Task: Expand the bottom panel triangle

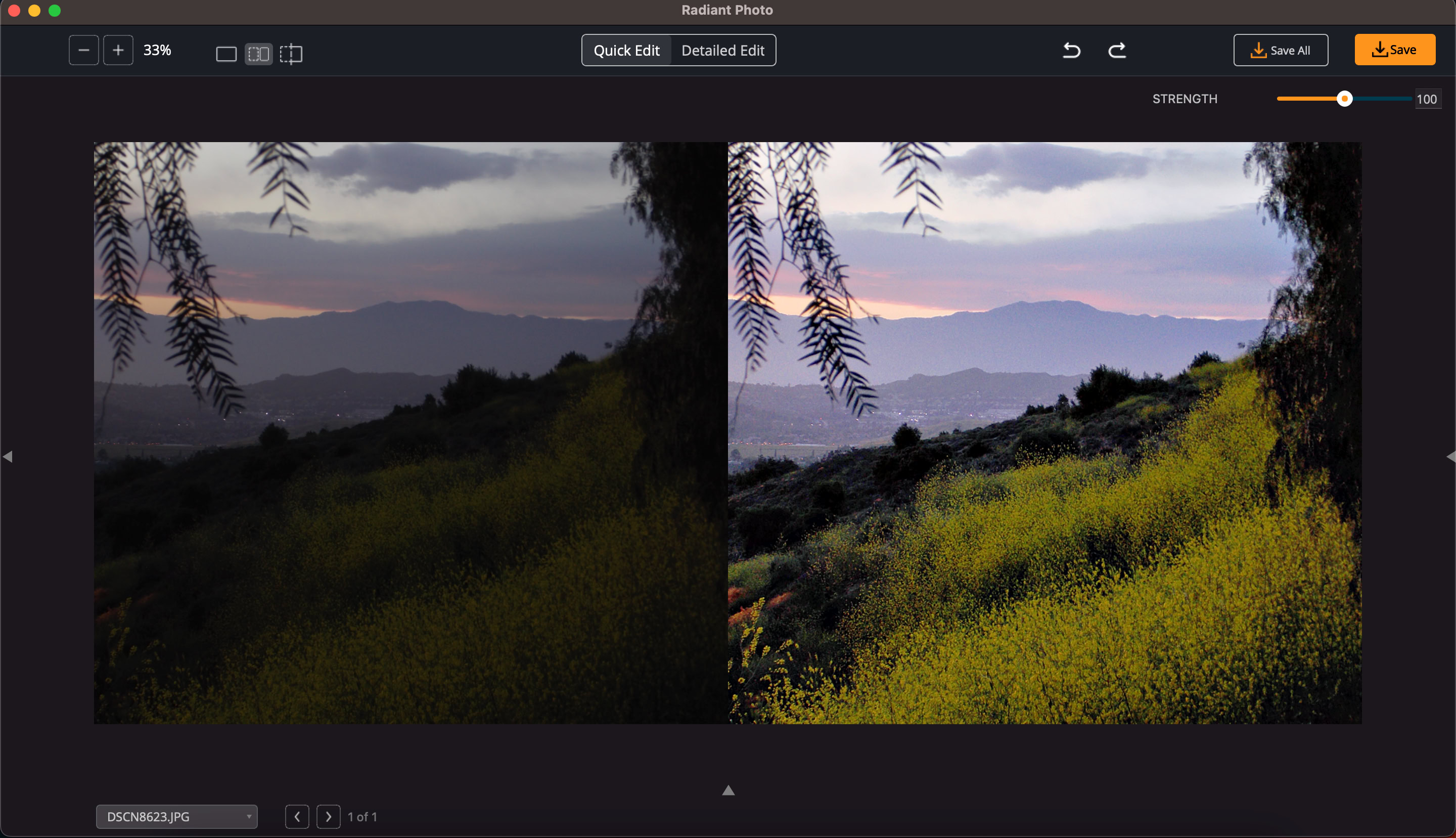Action: pos(729,791)
